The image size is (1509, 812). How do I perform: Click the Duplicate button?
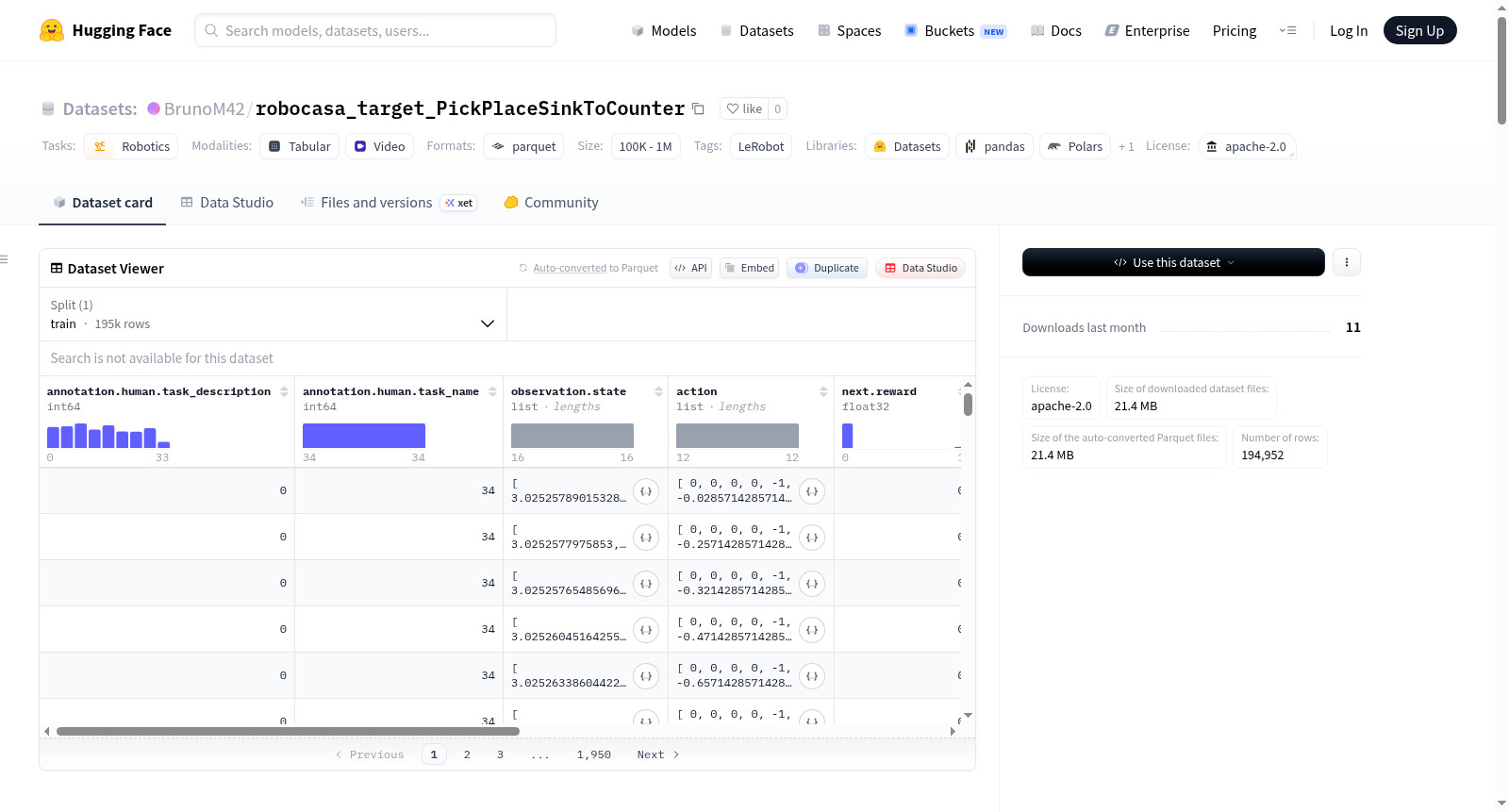pos(827,268)
